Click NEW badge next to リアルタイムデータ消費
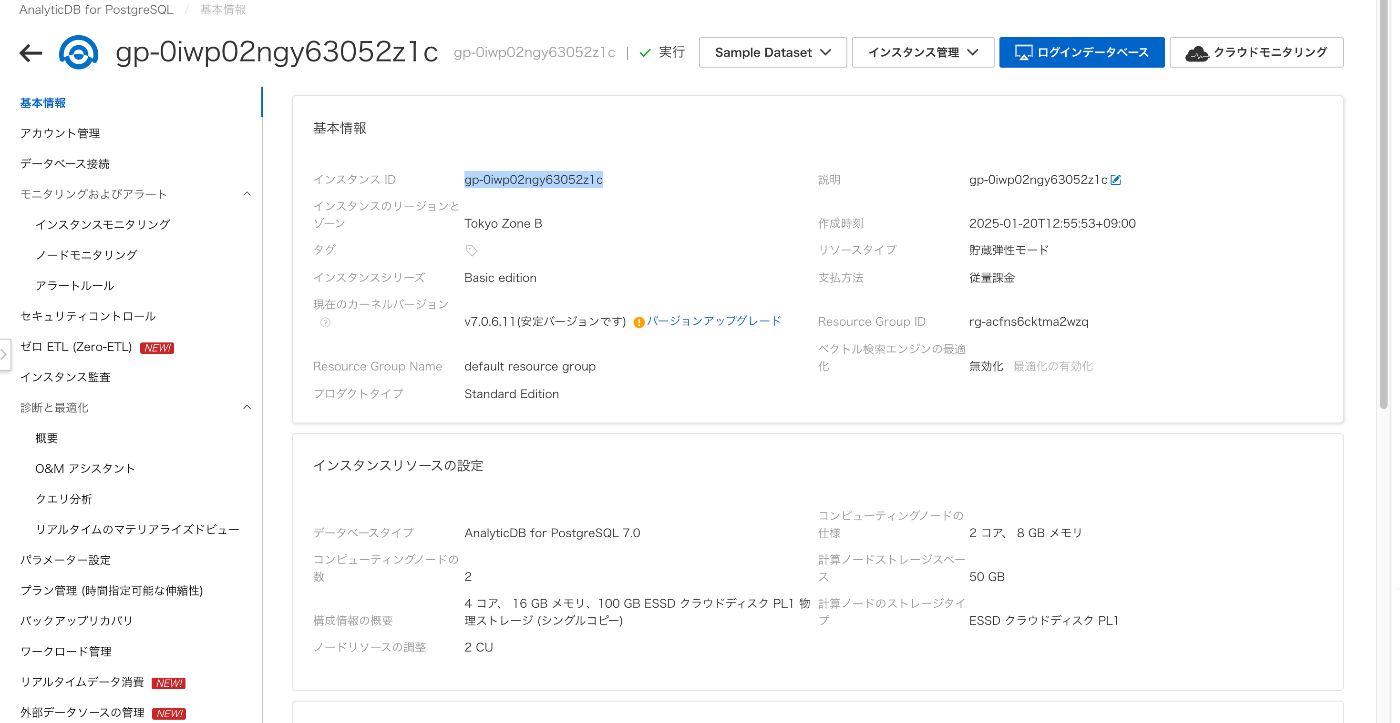This screenshot has height=723, width=1400. click(x=168, y=683)
